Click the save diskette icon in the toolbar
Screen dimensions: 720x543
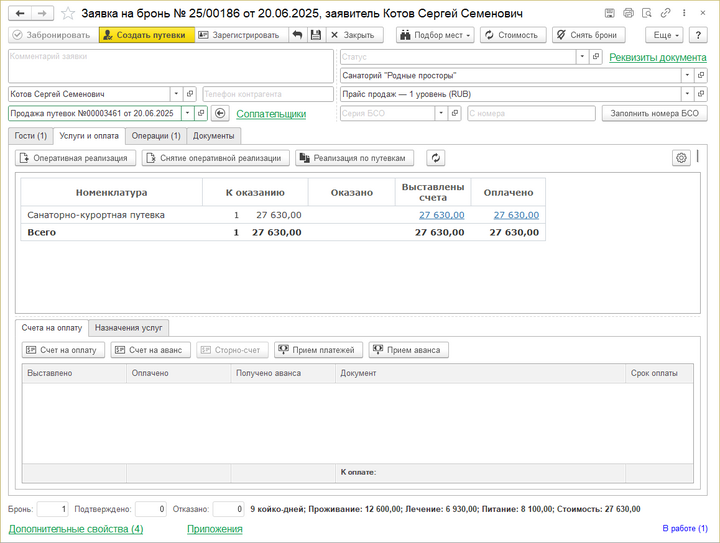pos(316,35)
